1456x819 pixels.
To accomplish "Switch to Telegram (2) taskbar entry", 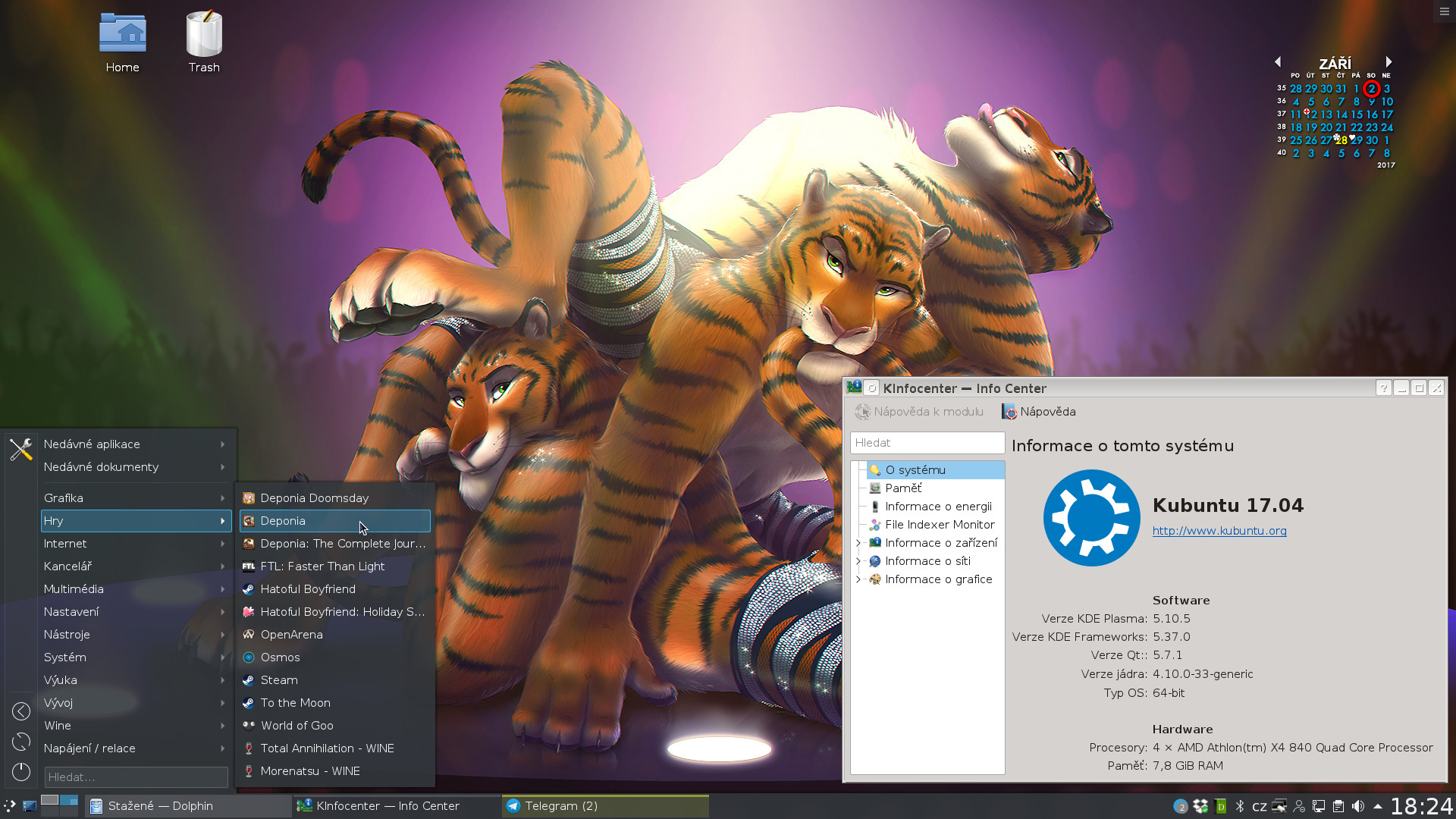I will (605, 806).
